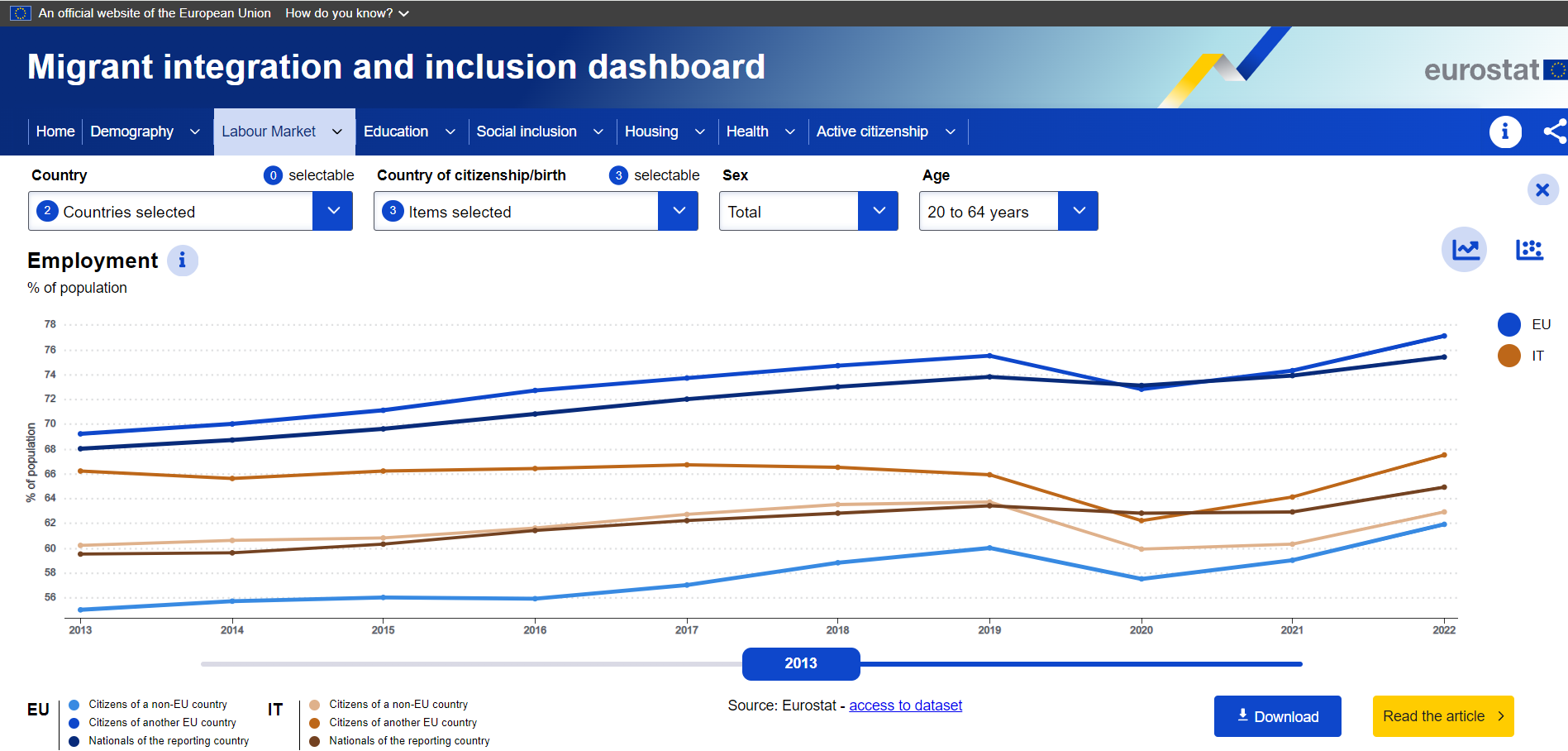
Task: Expand the Countries selected dropdown
Action: 332,211
